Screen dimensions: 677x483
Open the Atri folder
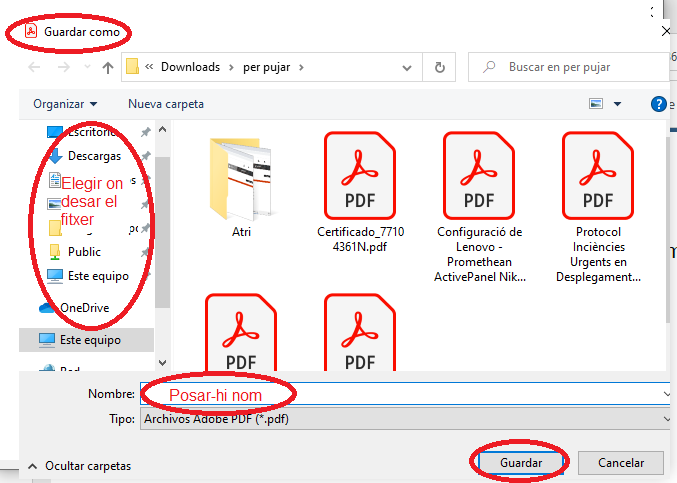(241, 185)
